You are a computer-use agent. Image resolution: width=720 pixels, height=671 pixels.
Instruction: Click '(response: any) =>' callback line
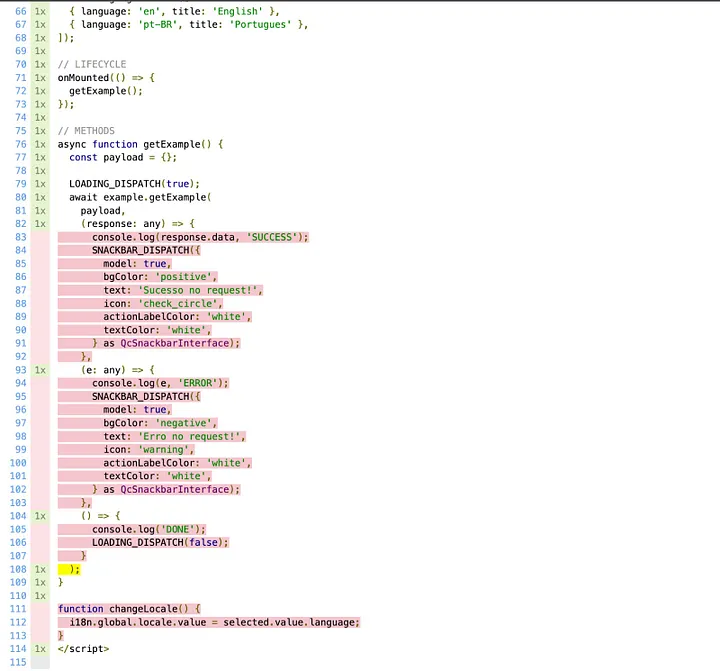pyautogui.click(x=138, y=224)
